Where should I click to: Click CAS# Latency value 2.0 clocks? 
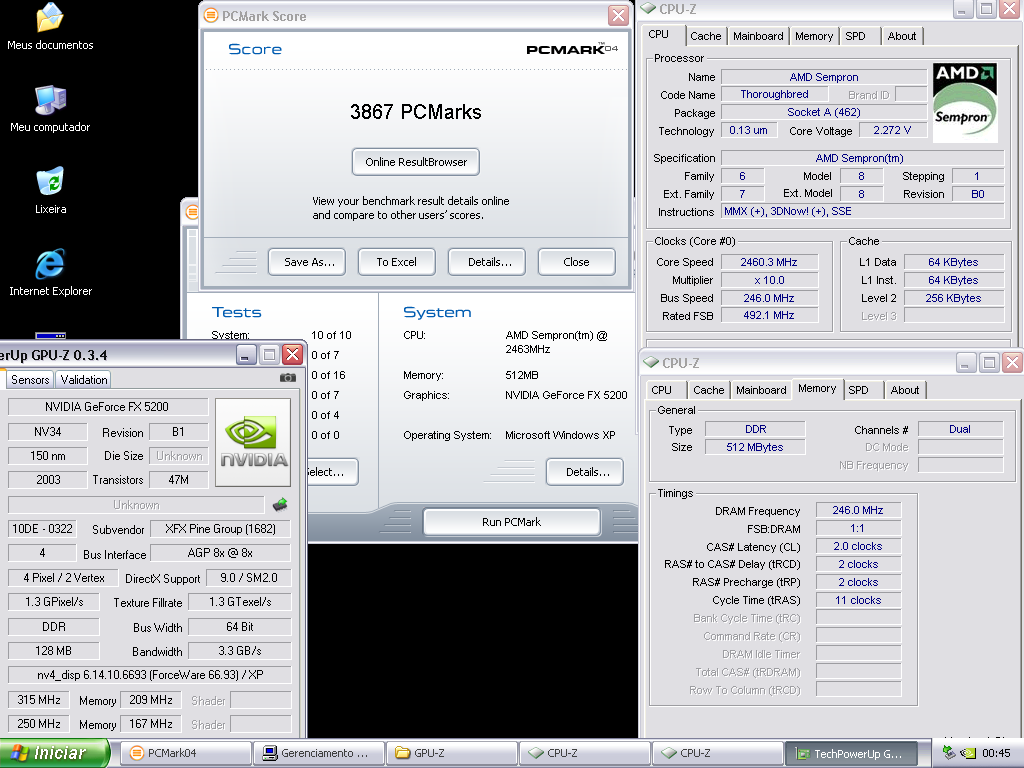(x=857, y=547)
